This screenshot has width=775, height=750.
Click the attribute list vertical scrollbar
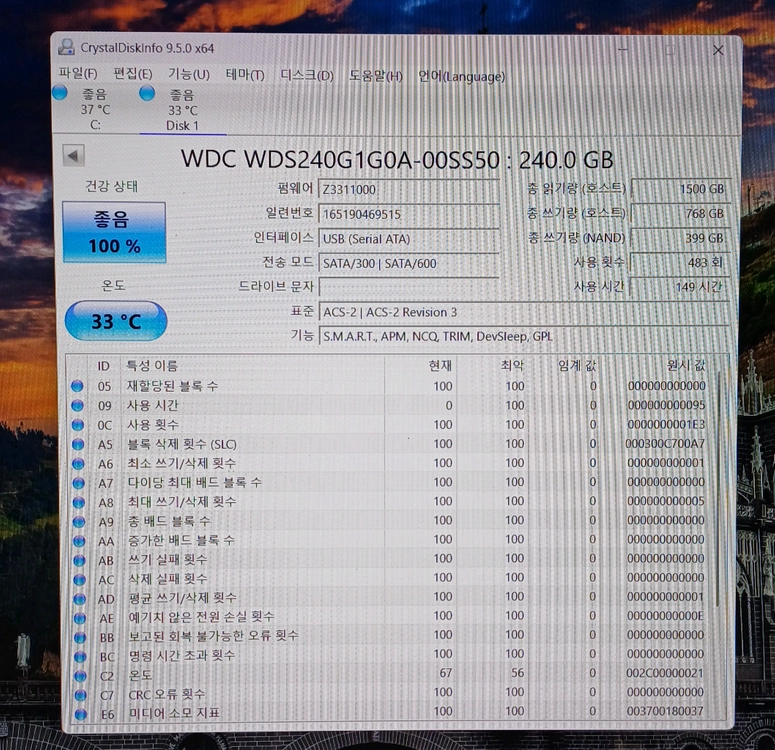coord(718,487)
